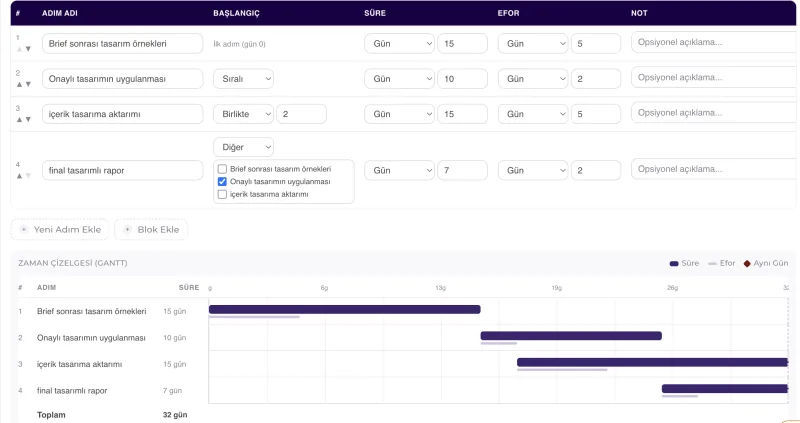Click effort field 5 in step 1

point(596,43)
